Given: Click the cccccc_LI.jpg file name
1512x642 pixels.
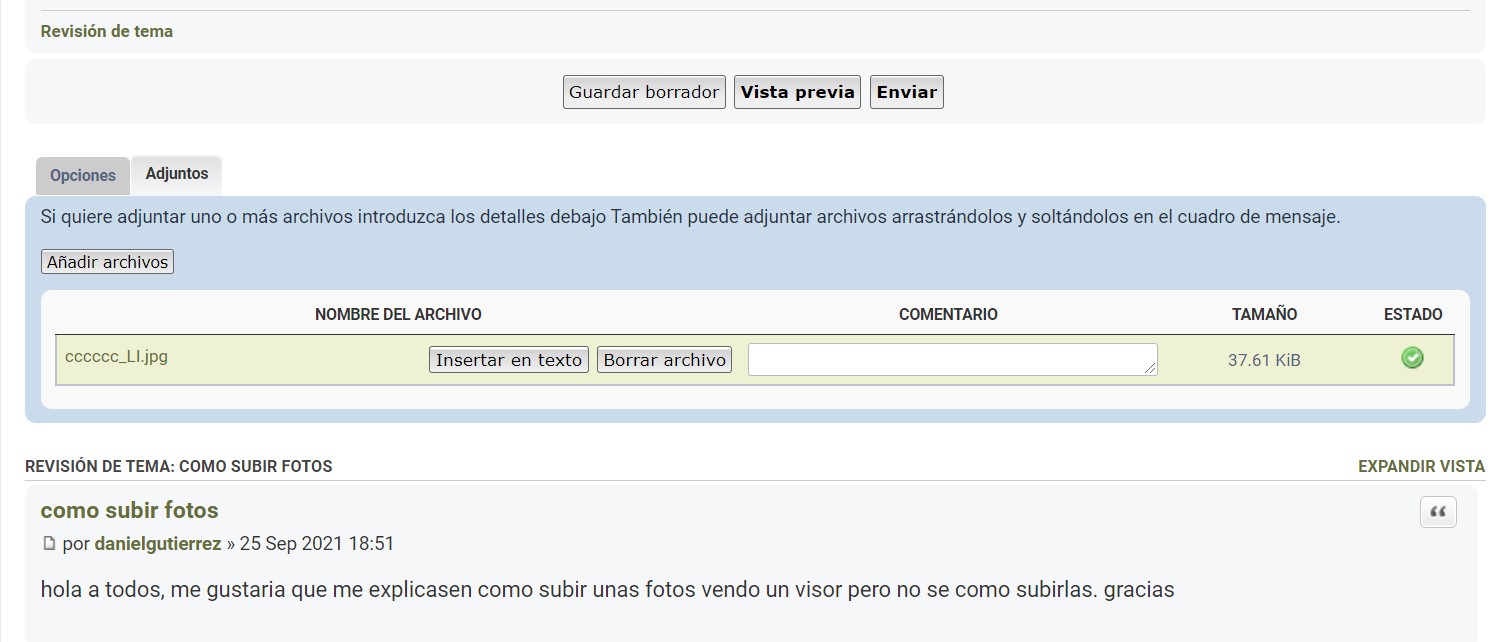Looking at the screenshot, I should tap(116, 357).
